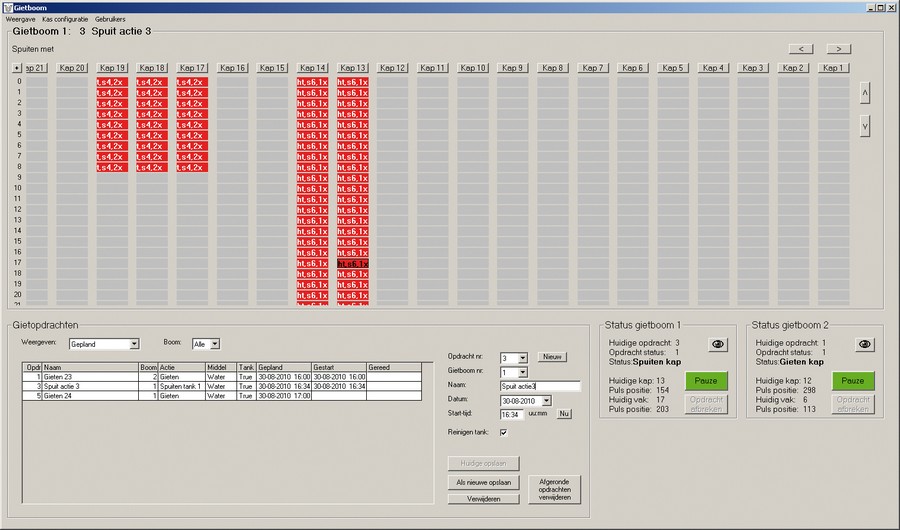Select the Kap 20 column header
Viewport: 900px width, 530px height.
tap(72, 68)
